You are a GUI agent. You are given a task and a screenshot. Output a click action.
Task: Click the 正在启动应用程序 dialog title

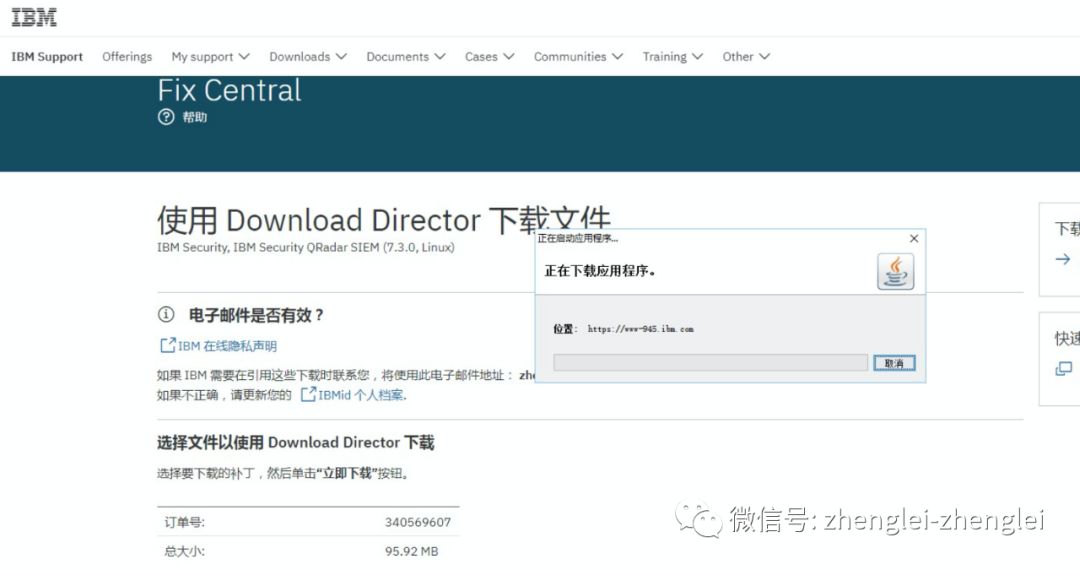[578, 238]
